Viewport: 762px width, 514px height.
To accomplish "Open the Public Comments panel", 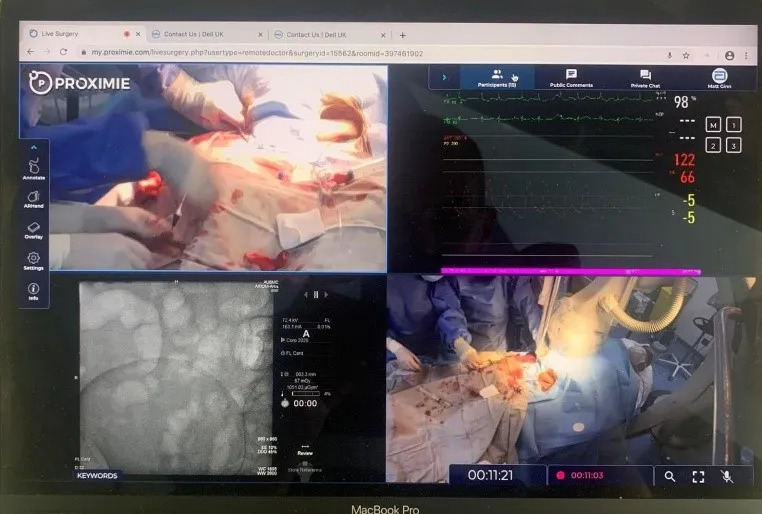I will click(571, 78).
